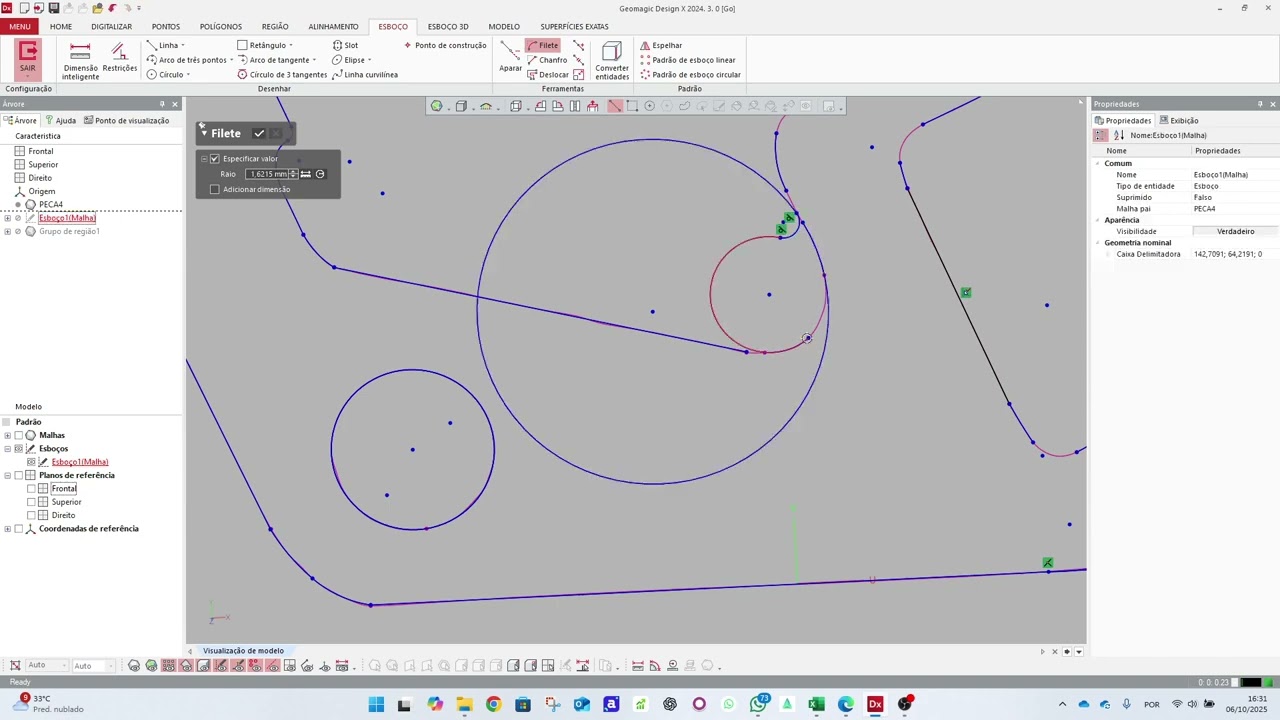Screen dimensions: 1280x720
Task: Toggle visibility checkbox of Esboço1(Malha) in Modelo
Action: pos(31,462)
